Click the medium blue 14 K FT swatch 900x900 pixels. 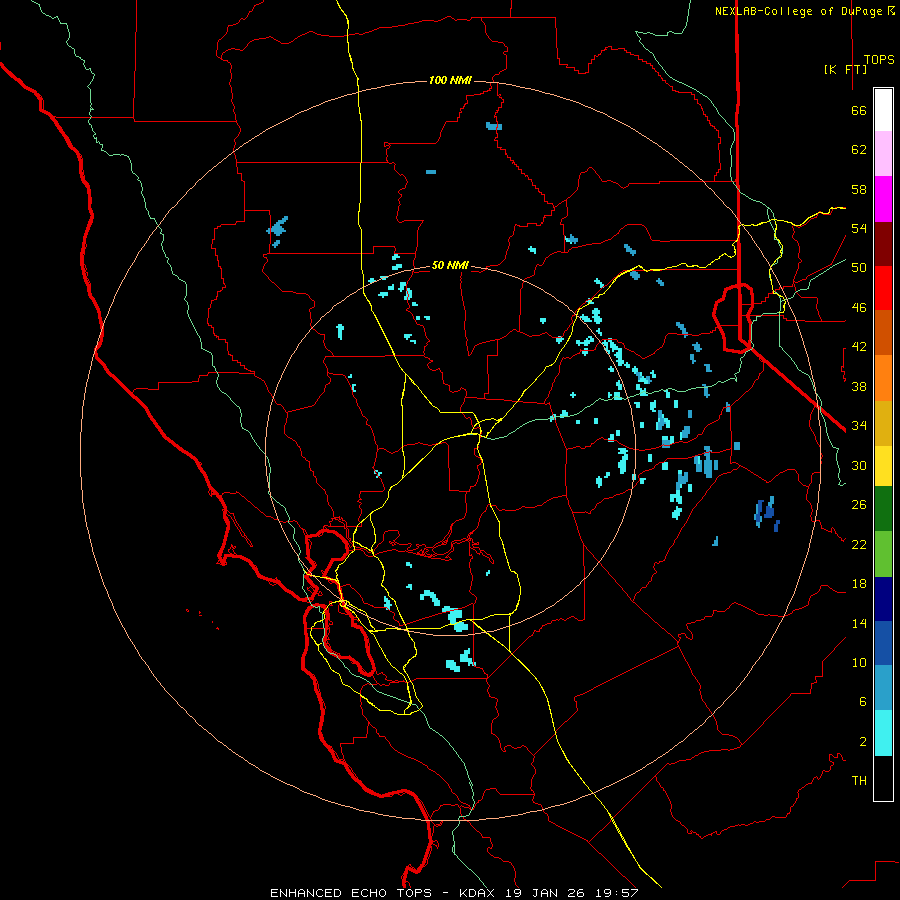pos(883,643)
